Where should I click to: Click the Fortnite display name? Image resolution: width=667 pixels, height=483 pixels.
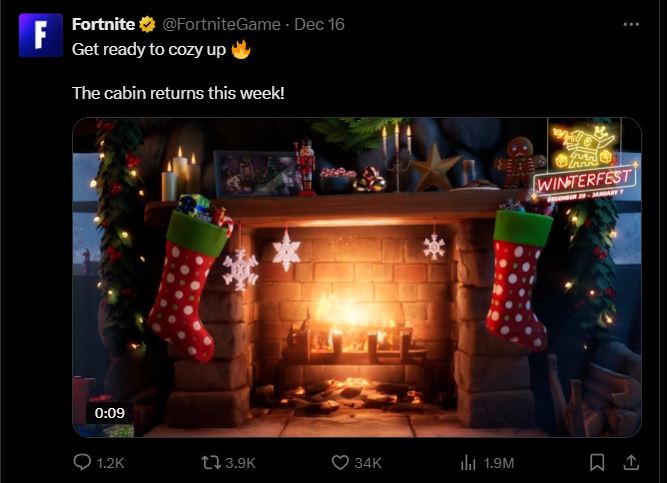pos(104,24)
